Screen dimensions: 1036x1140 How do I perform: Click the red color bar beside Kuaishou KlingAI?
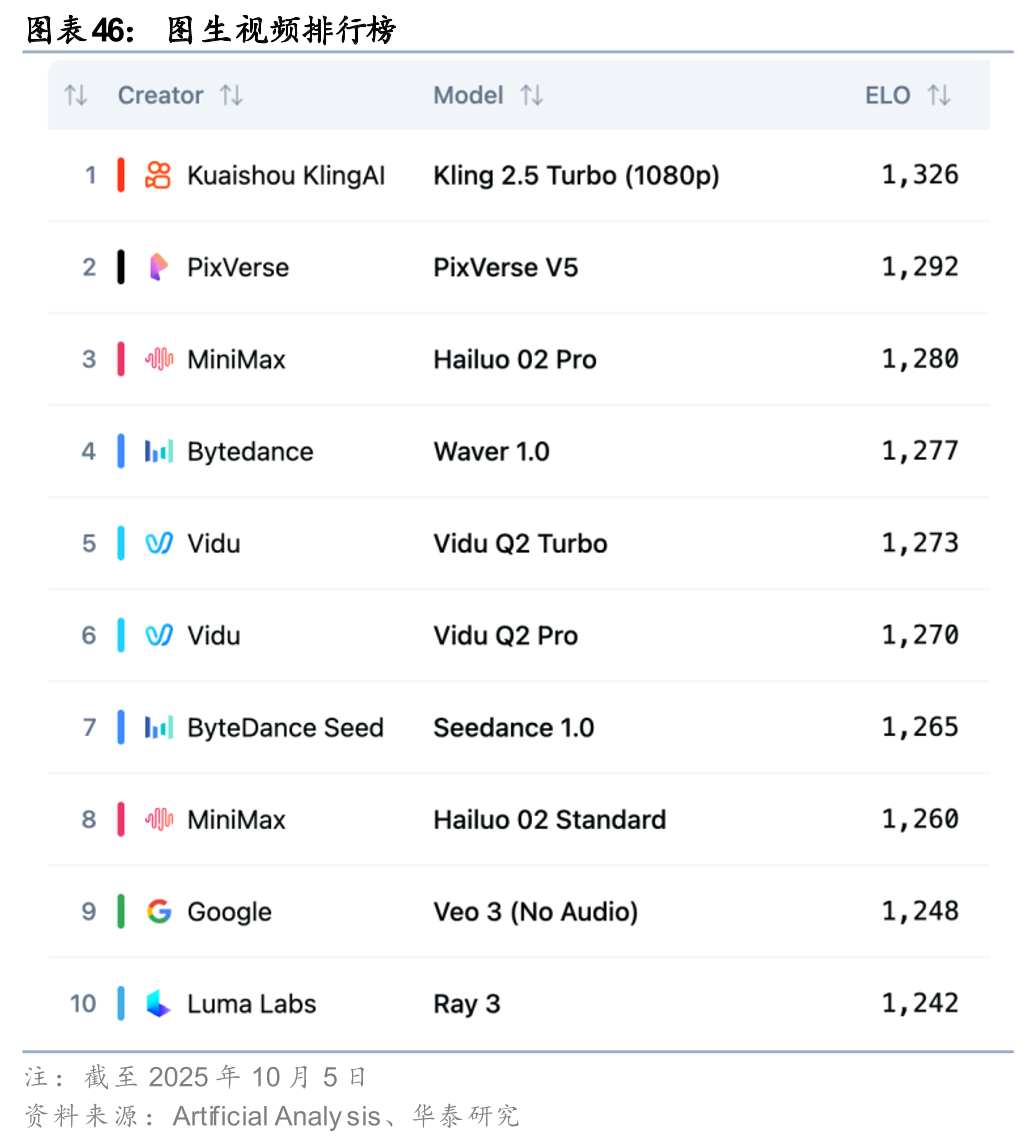(x=121, y=175)
